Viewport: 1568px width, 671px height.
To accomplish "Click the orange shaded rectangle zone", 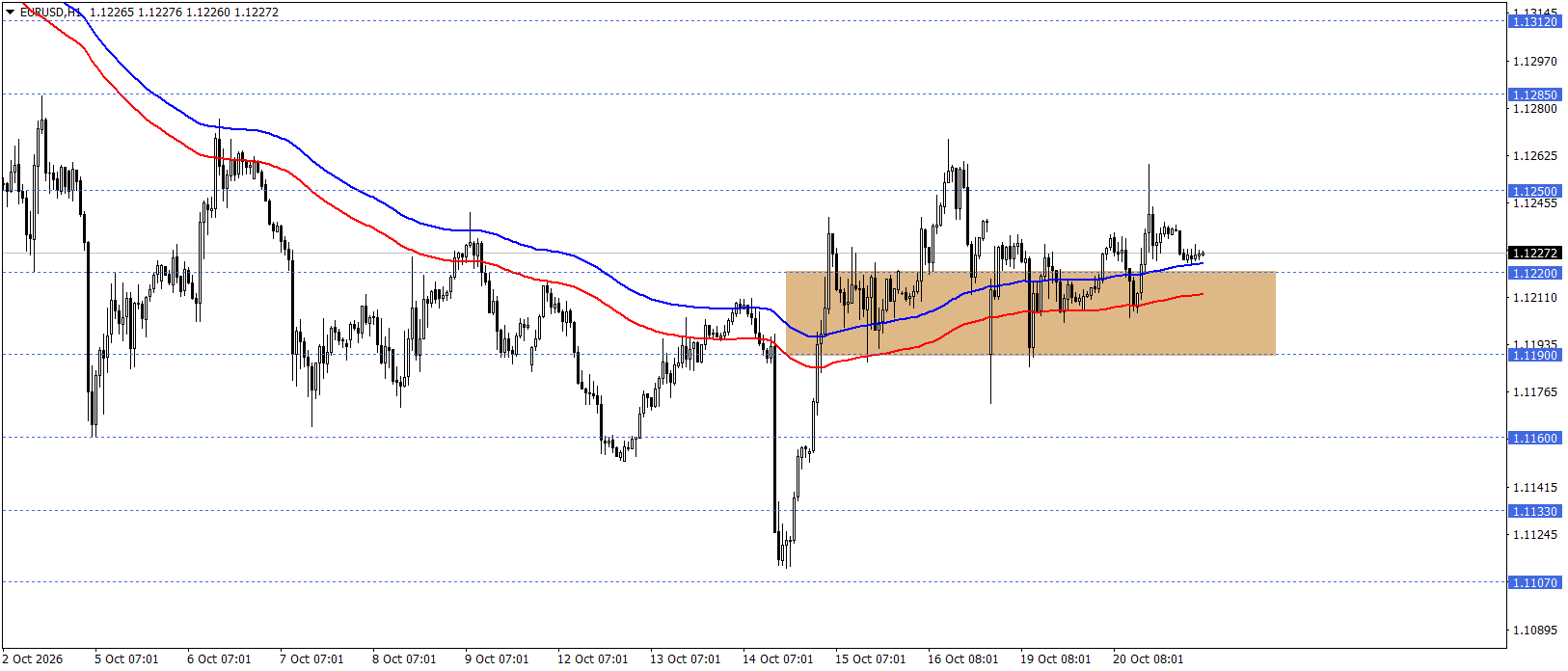I will point(1031,313).
